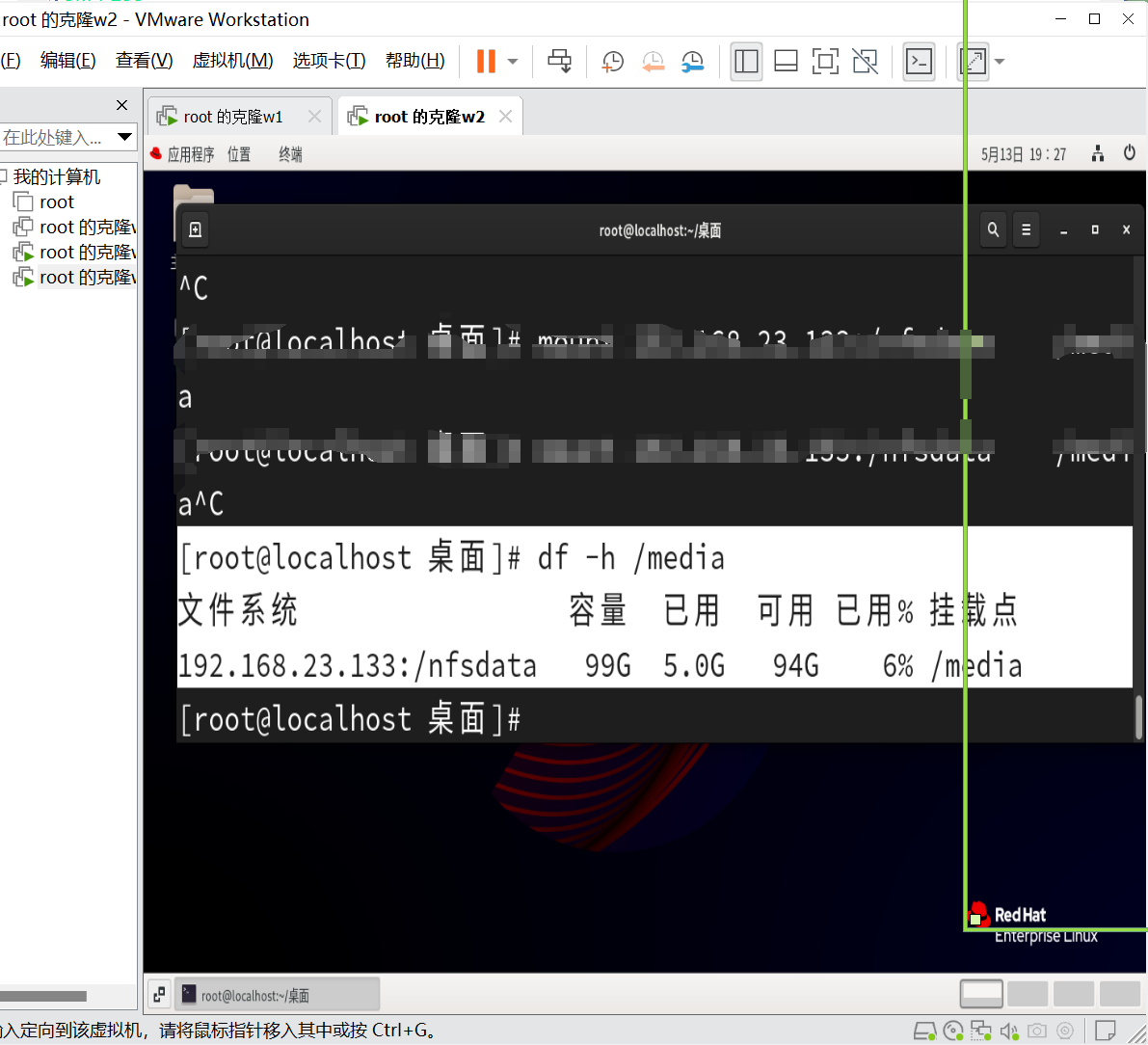Open the 虚拟机(M) menu
Image resolution: width=1148 pixels, height=1045 pixels.
click(232, 60)
